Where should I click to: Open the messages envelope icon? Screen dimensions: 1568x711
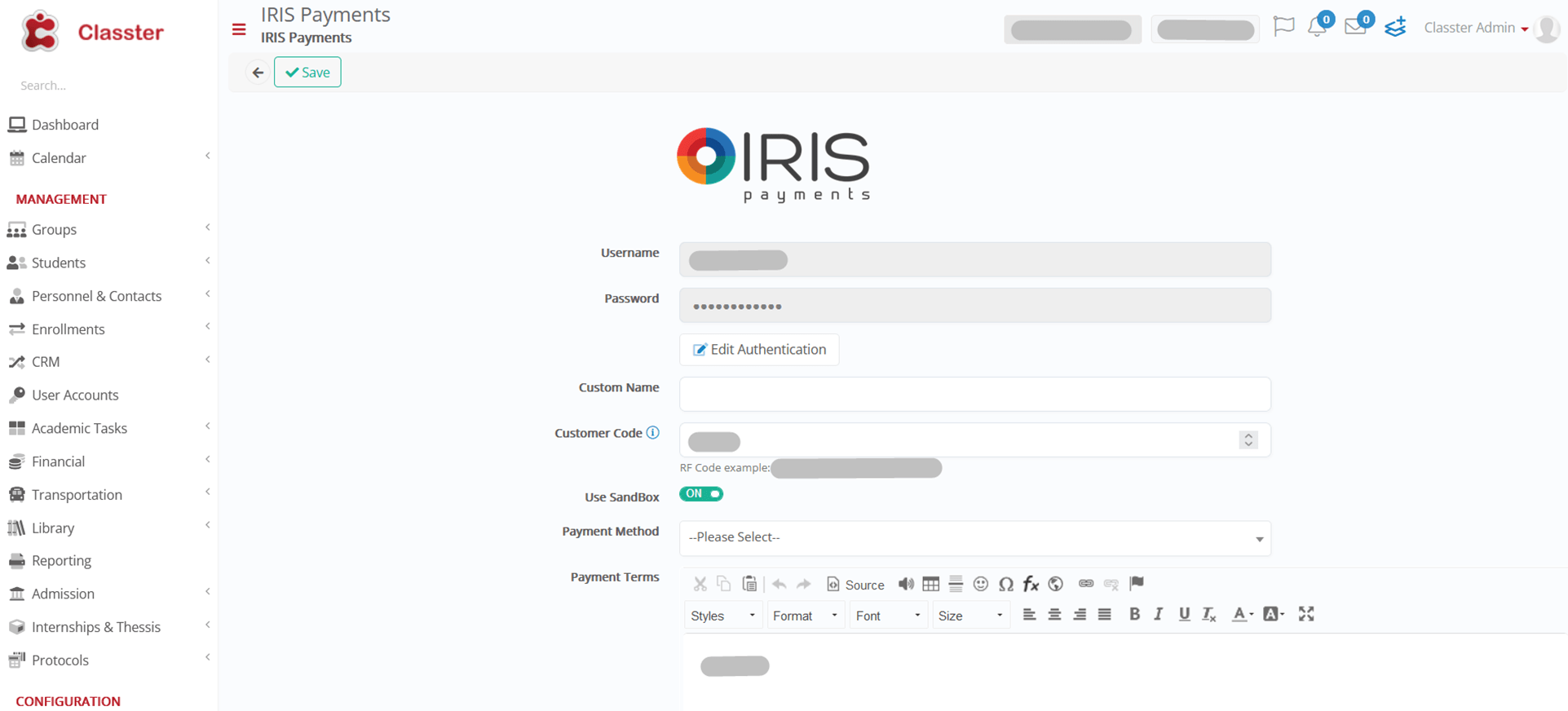[x=1355, y=27]
